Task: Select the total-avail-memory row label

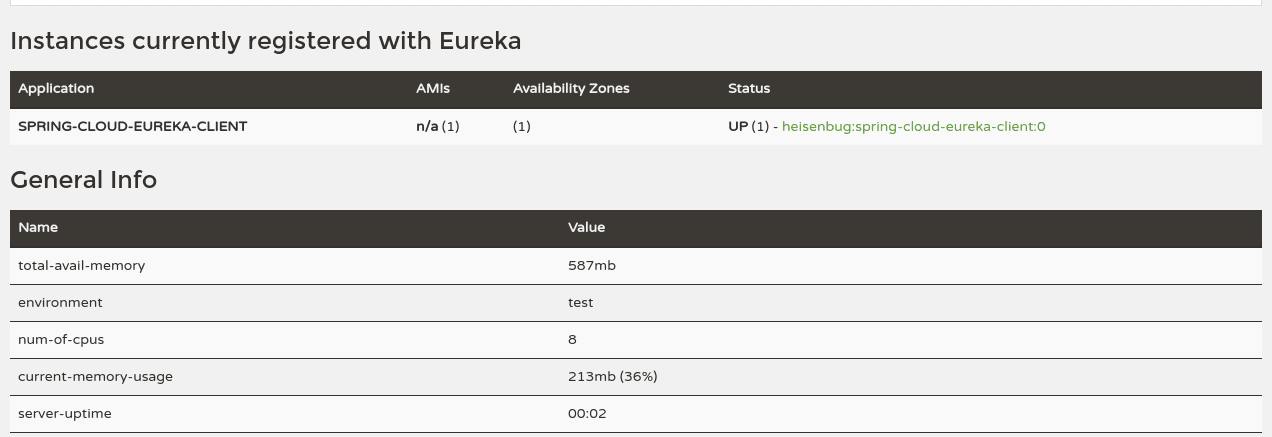Action: click(81, 266)
